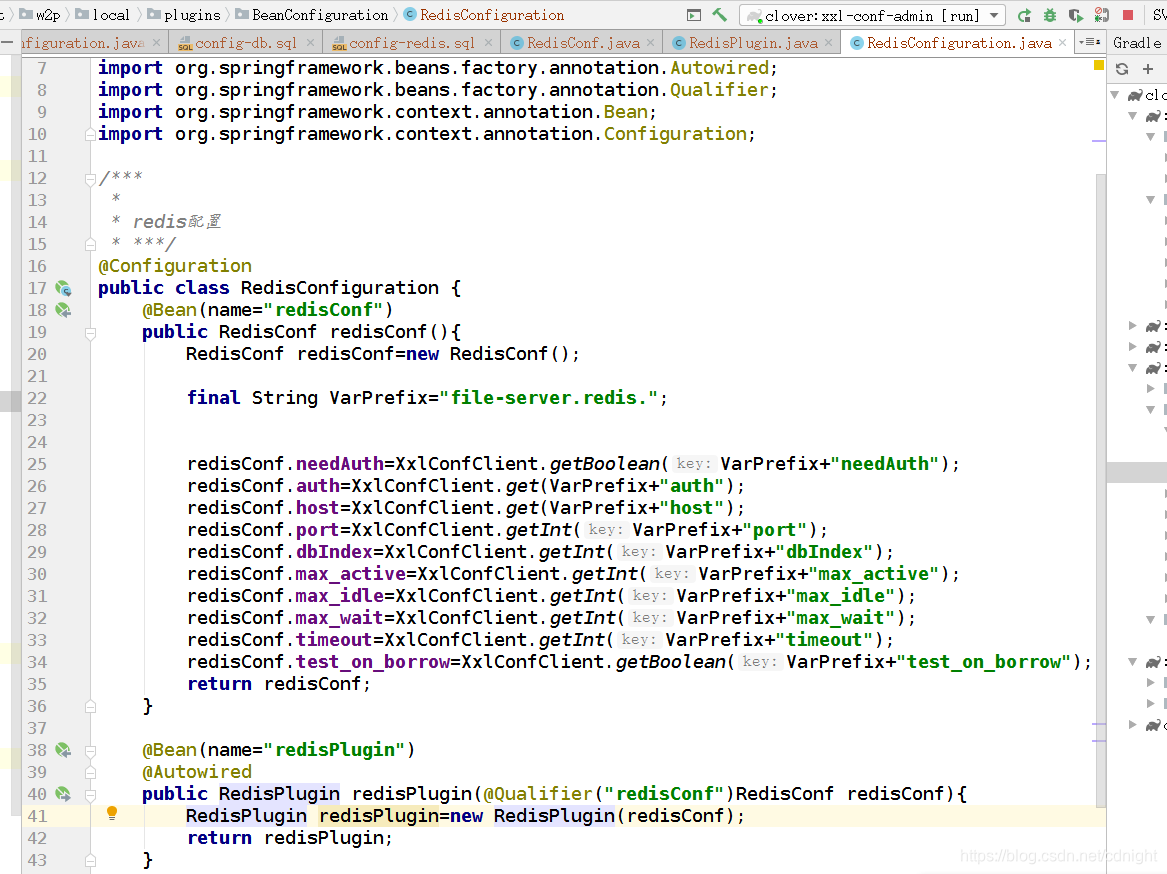Close the config-redis.sql tab
The width and height of the screenshot is (1167, 874).
(488, 42)
